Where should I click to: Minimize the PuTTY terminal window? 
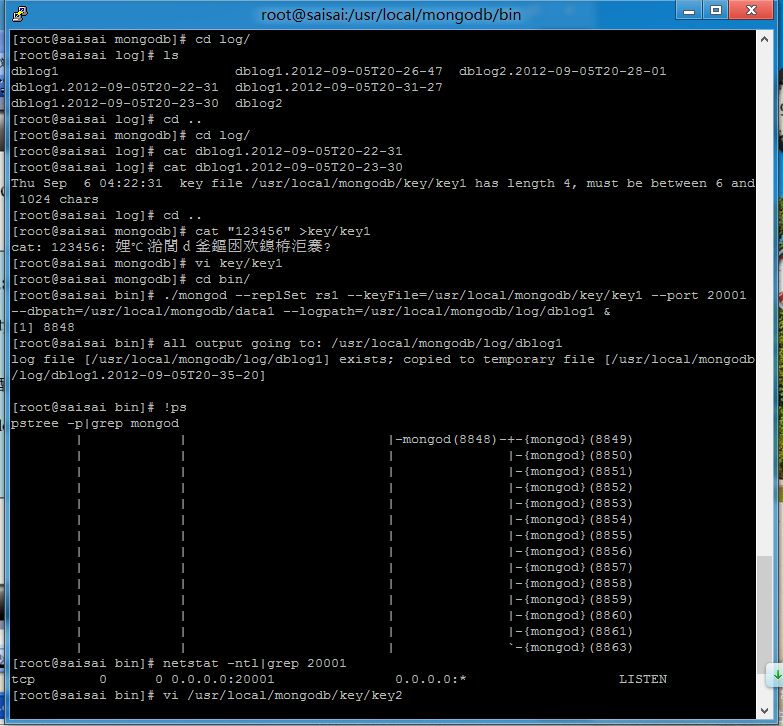[689, 10]
